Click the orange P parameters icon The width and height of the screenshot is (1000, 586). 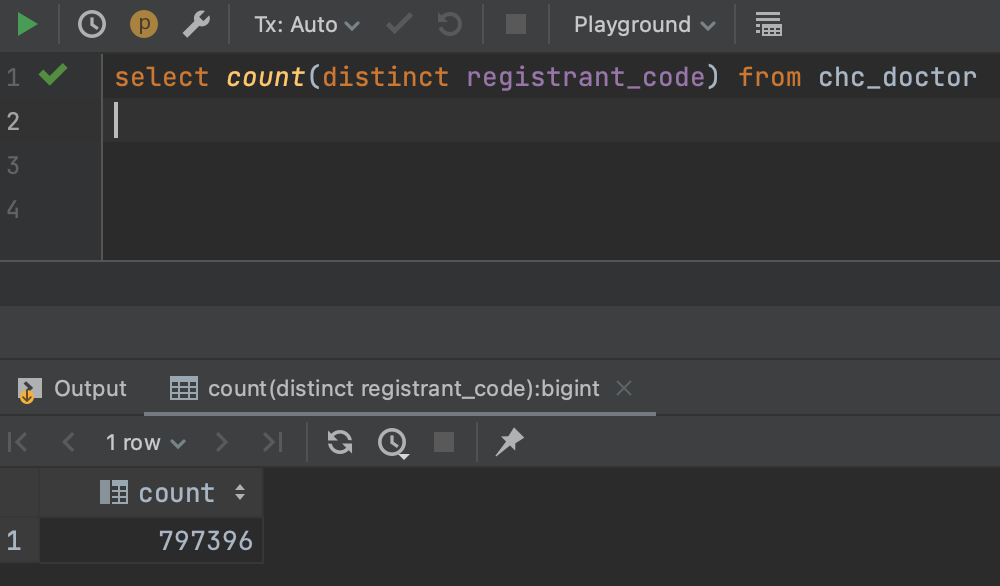[x=144, y=25]
